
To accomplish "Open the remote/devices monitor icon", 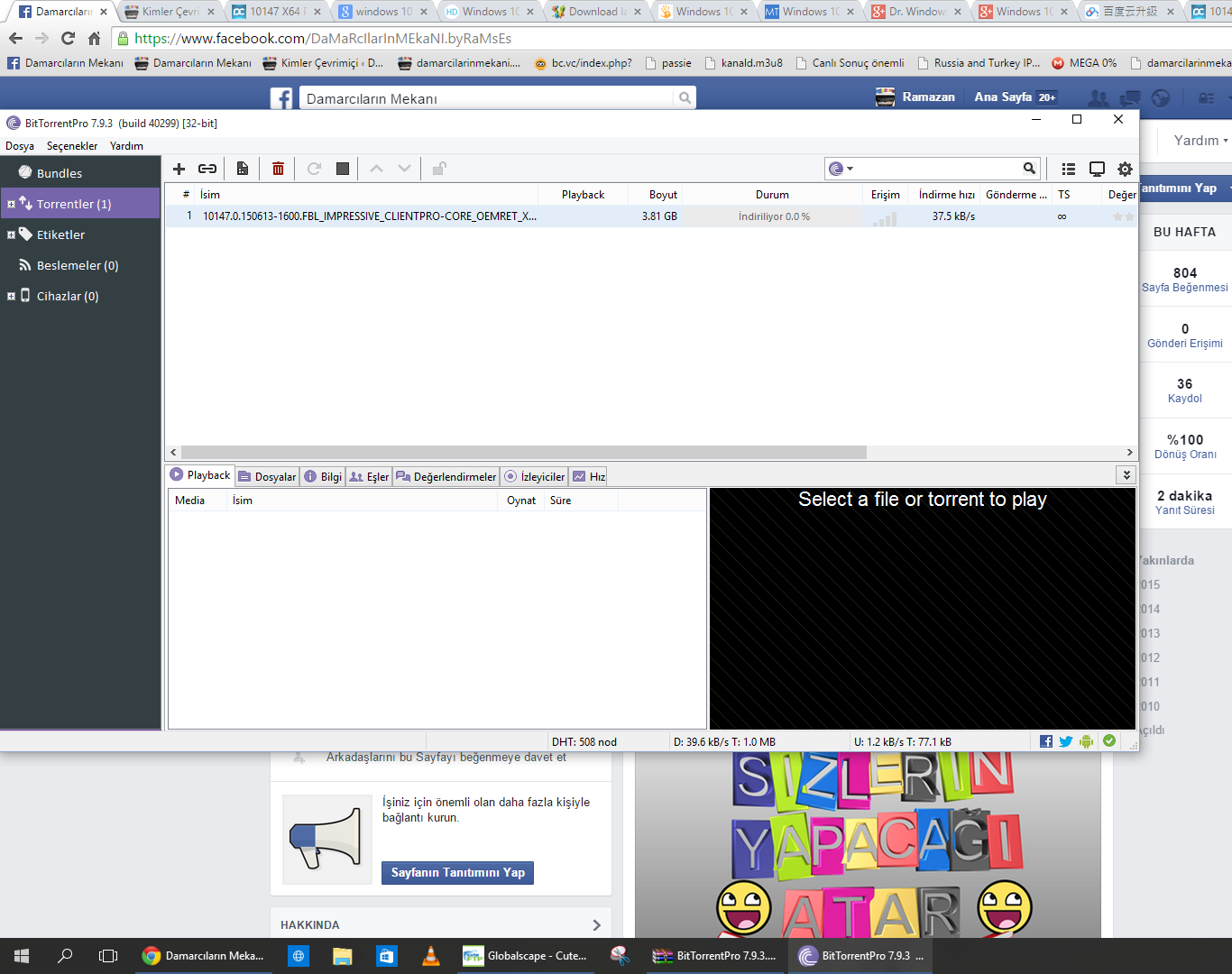I will [x=1097, y=169].
